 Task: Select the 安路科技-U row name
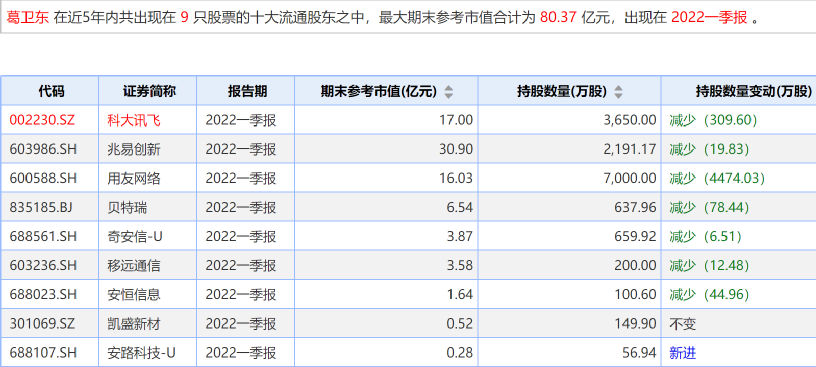click(x=142, y=353)
